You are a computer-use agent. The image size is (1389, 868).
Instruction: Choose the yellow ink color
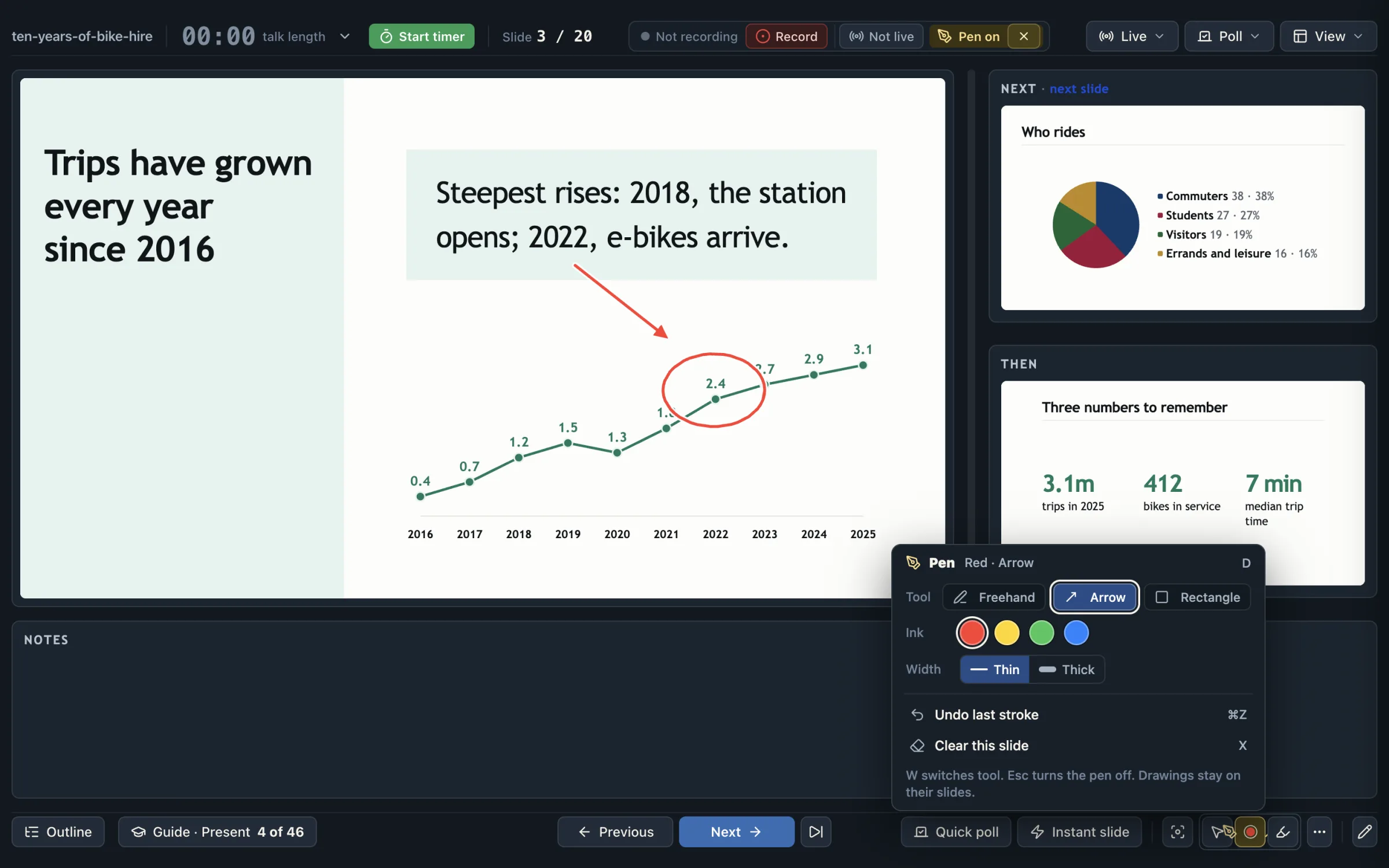tap(1006, 632)
